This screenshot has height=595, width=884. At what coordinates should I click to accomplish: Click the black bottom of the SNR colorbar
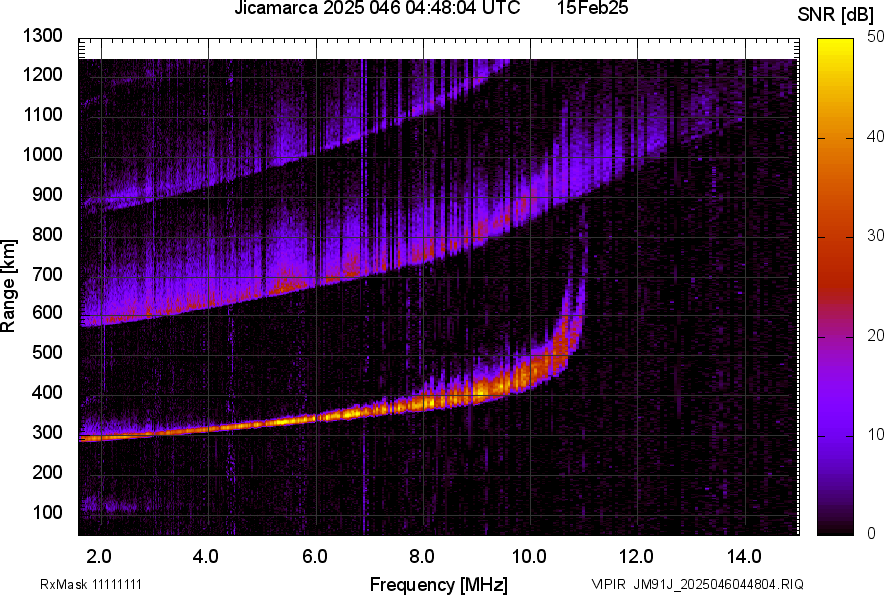pos(837,530)
